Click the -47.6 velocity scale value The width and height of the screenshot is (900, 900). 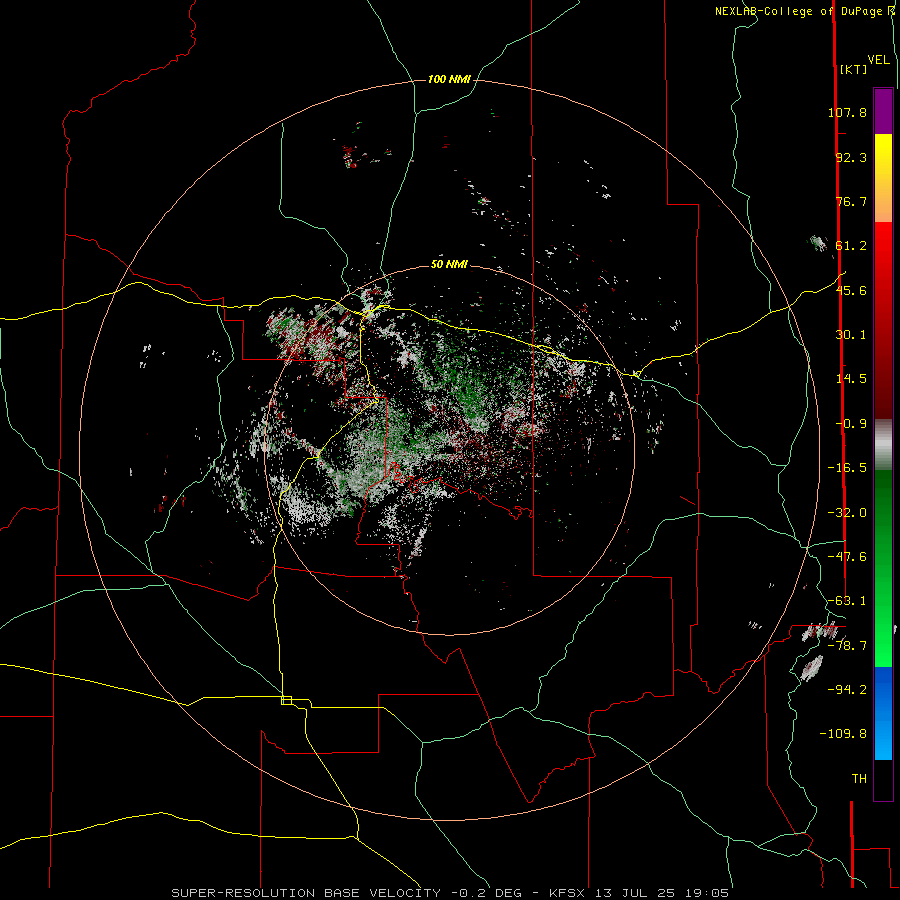[x=847, y=557]
